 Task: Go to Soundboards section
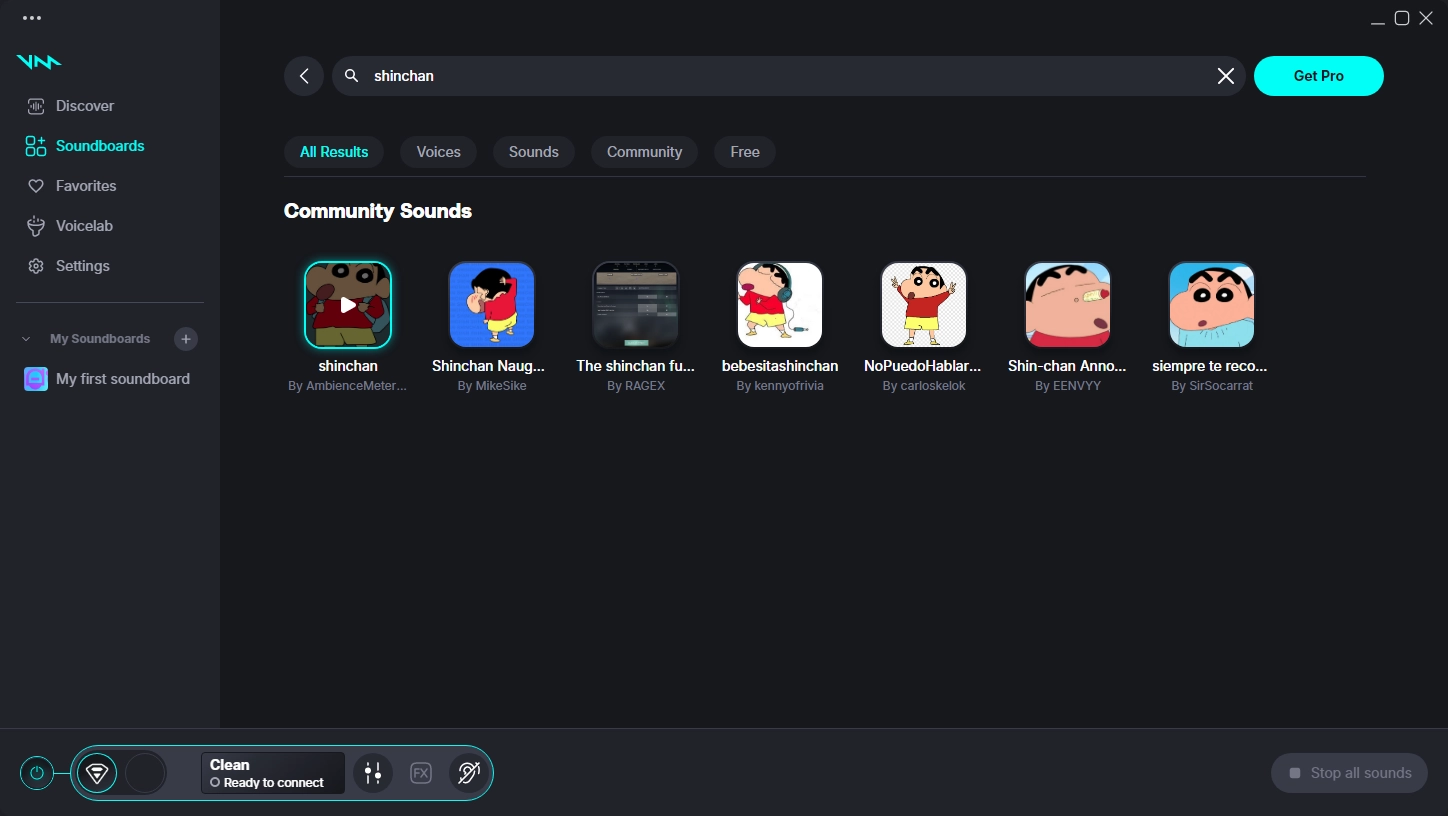(x=85, y=146)
